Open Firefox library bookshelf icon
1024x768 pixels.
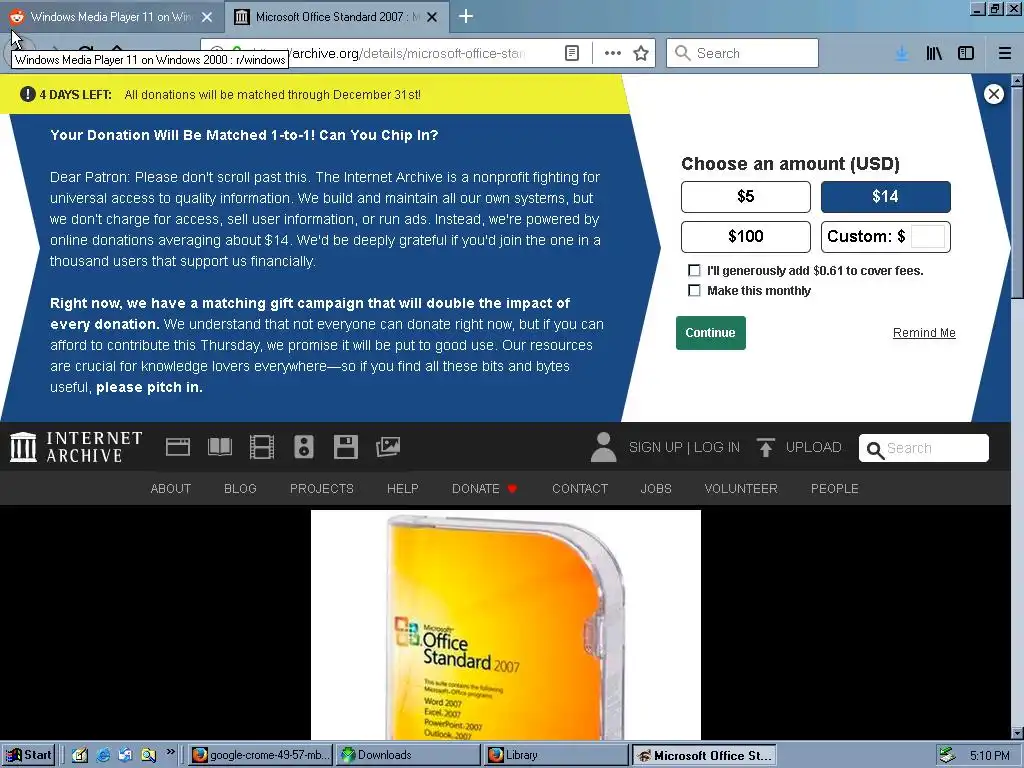(934, 54)
